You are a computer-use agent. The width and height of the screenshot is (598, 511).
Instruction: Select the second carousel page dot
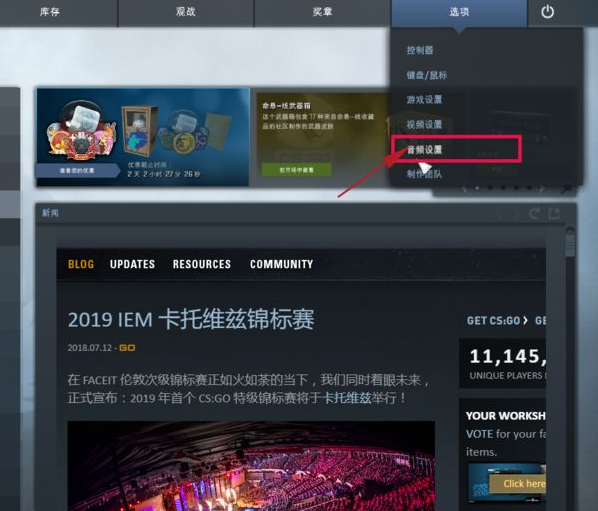pos(490,188)
